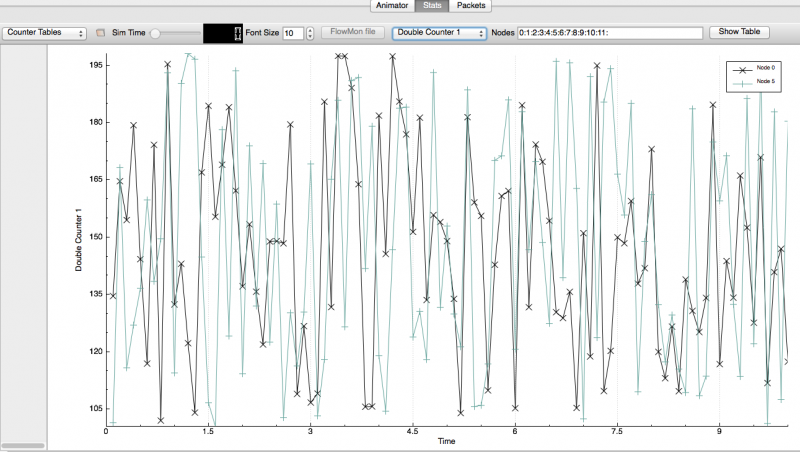Click the FlowMon file button
Viewport: 800px width, 452px height.
coord(353,32)
